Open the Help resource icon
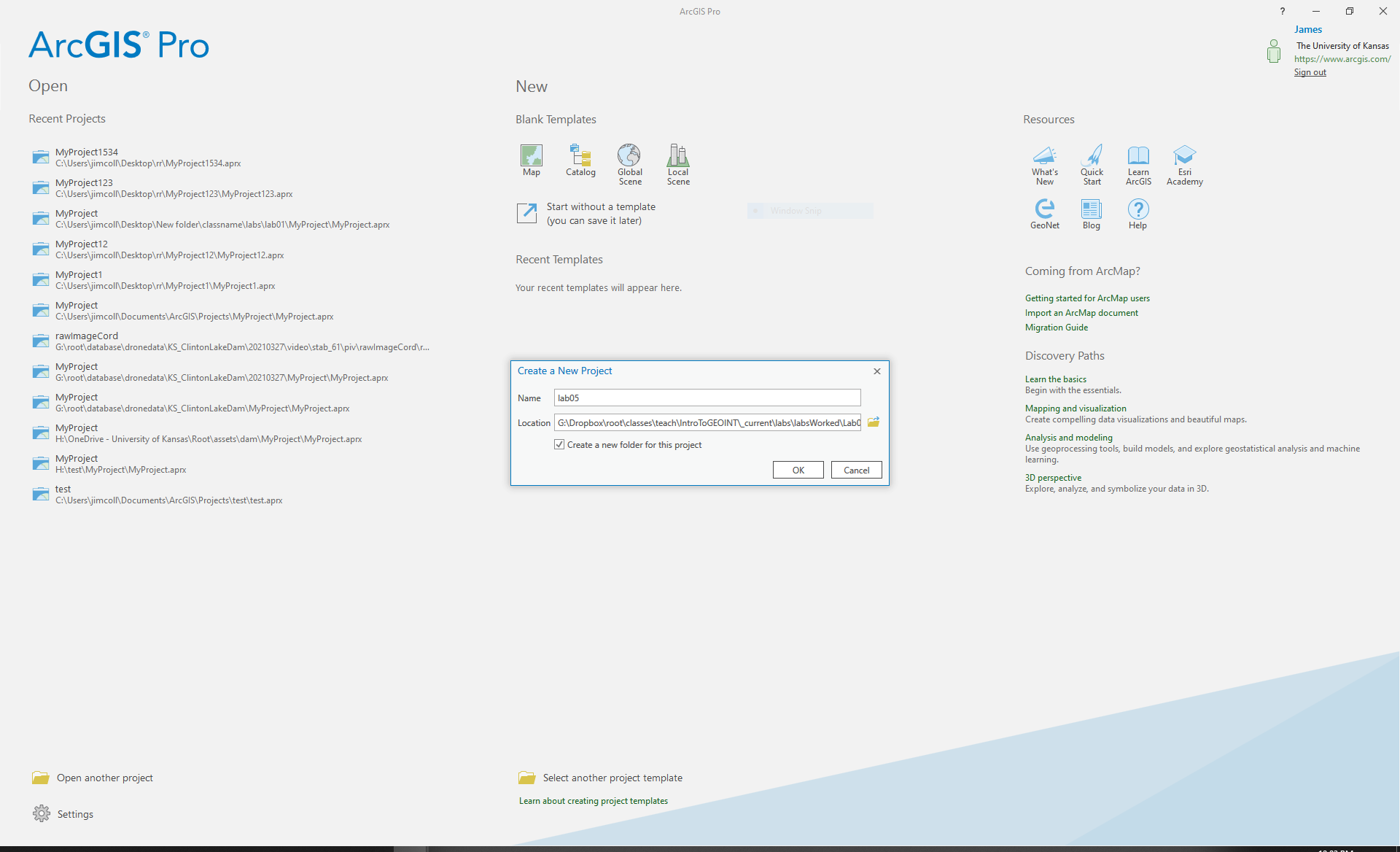This screenshot has height=852, width=1400. click(1138, 209)
